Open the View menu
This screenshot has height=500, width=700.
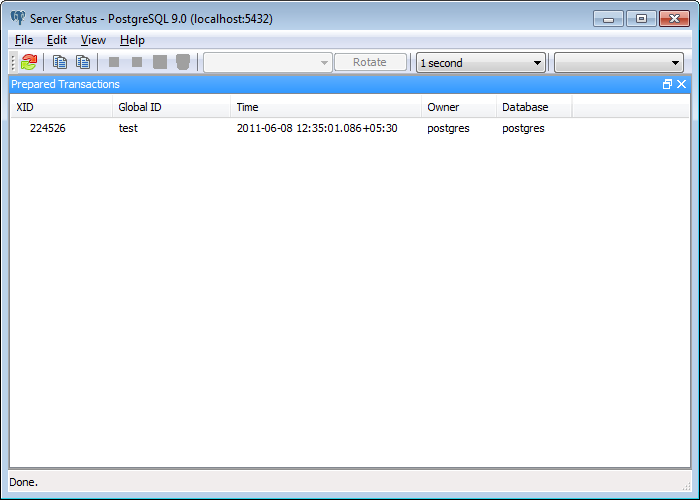pyautogui.click(x=93, y=40)
